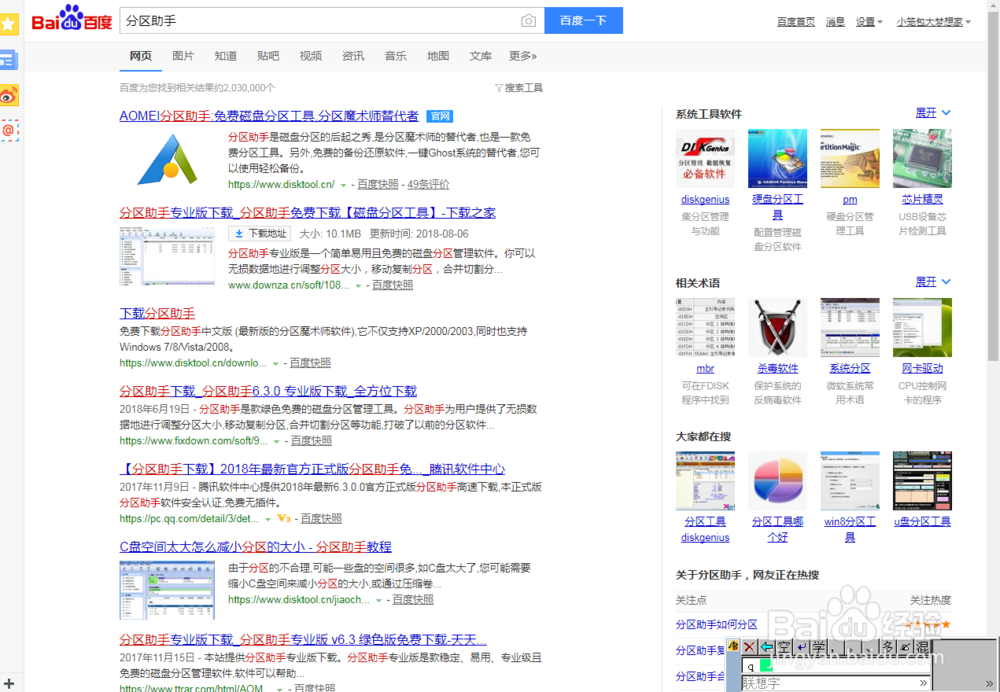
Task: Click the 下载之家 result screenshot thumbnail
Action: [x=167, y=255]
